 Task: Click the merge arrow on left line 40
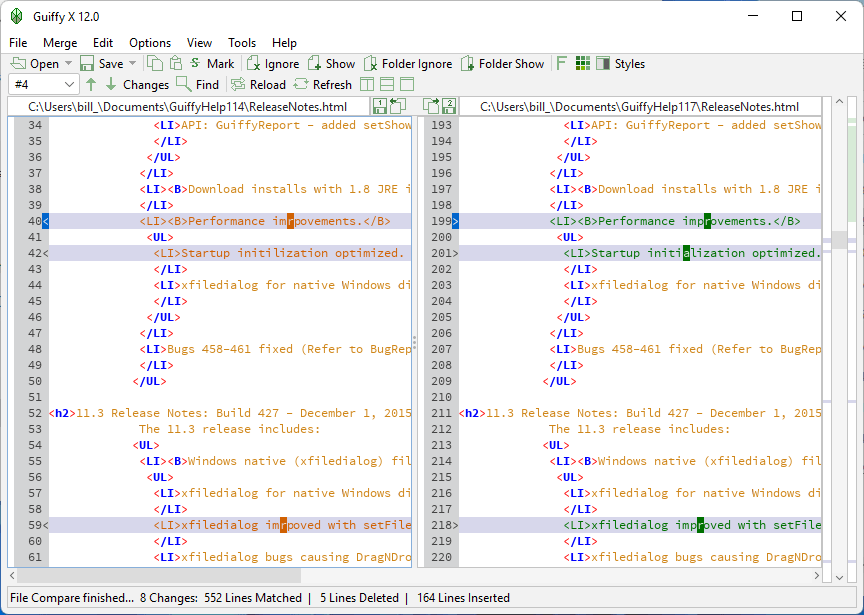pyautogui.click(x=46, y=221)
